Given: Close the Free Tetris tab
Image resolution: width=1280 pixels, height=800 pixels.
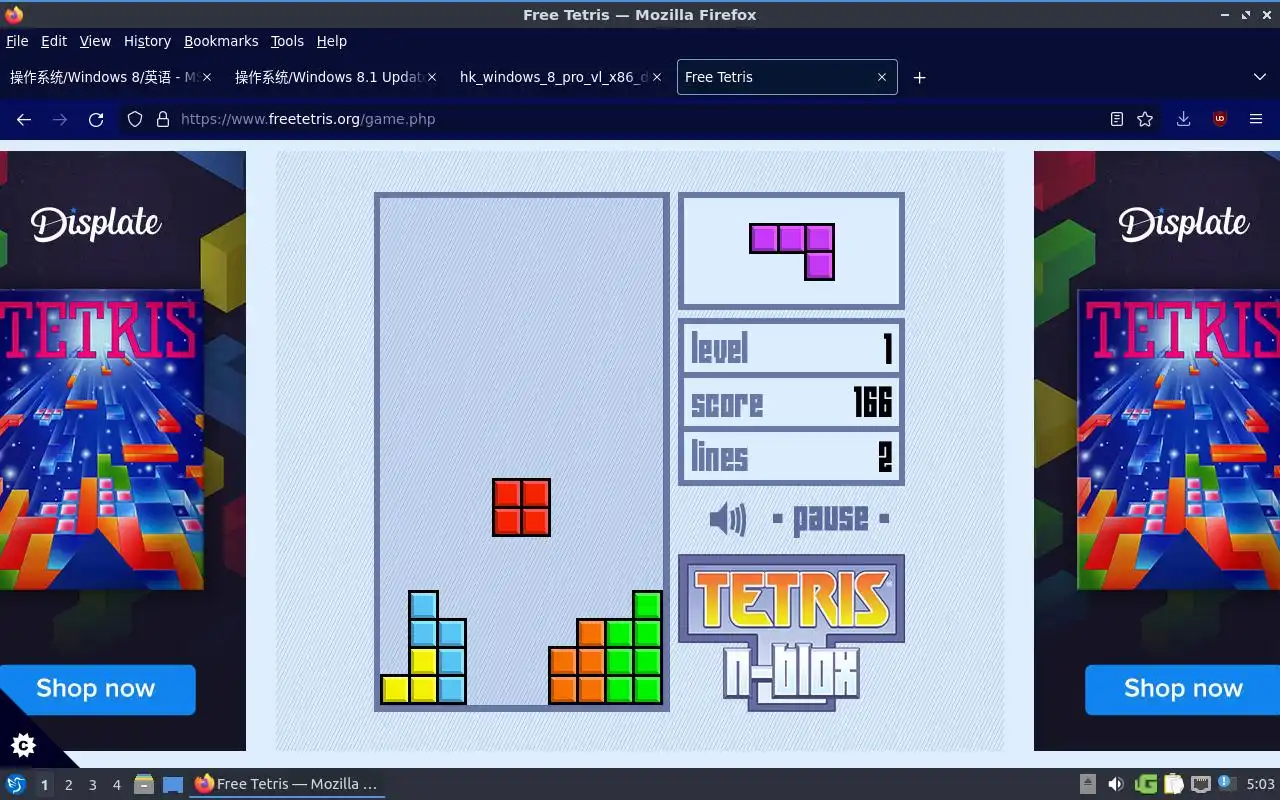Looking at the screenshot, I should coord(882,77).
